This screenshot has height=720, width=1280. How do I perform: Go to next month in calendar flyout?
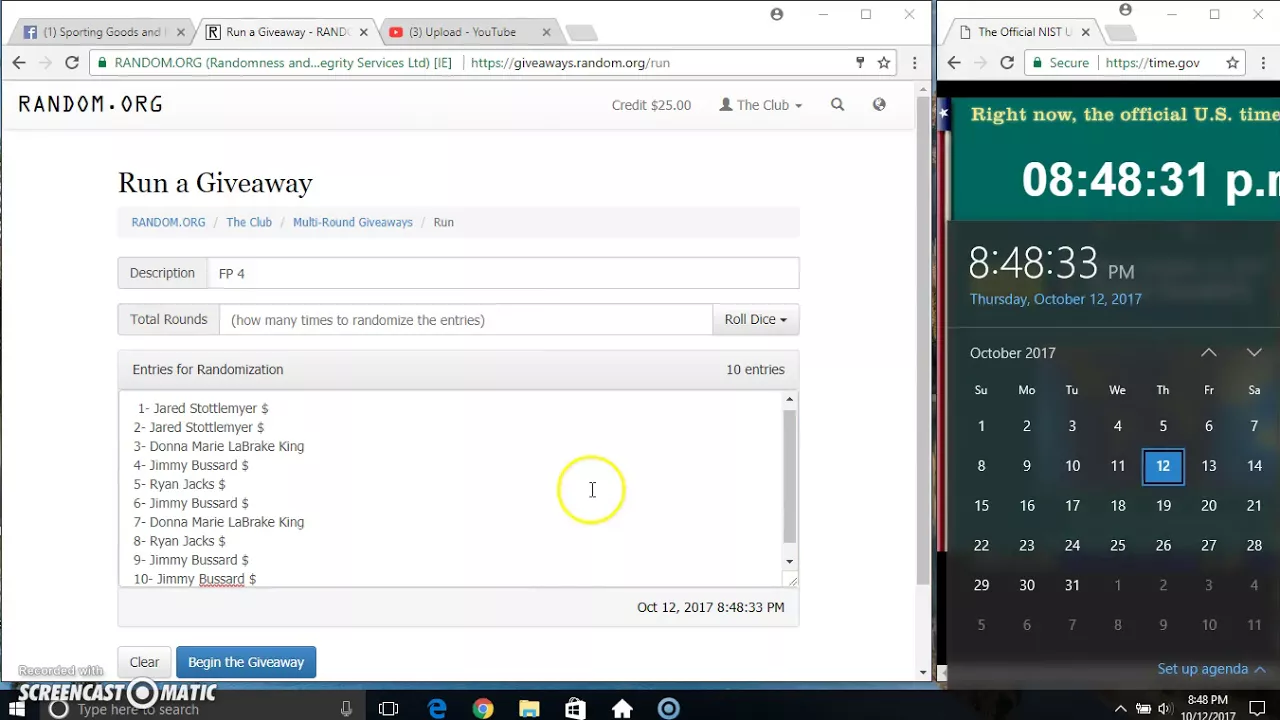(1254, 352)
